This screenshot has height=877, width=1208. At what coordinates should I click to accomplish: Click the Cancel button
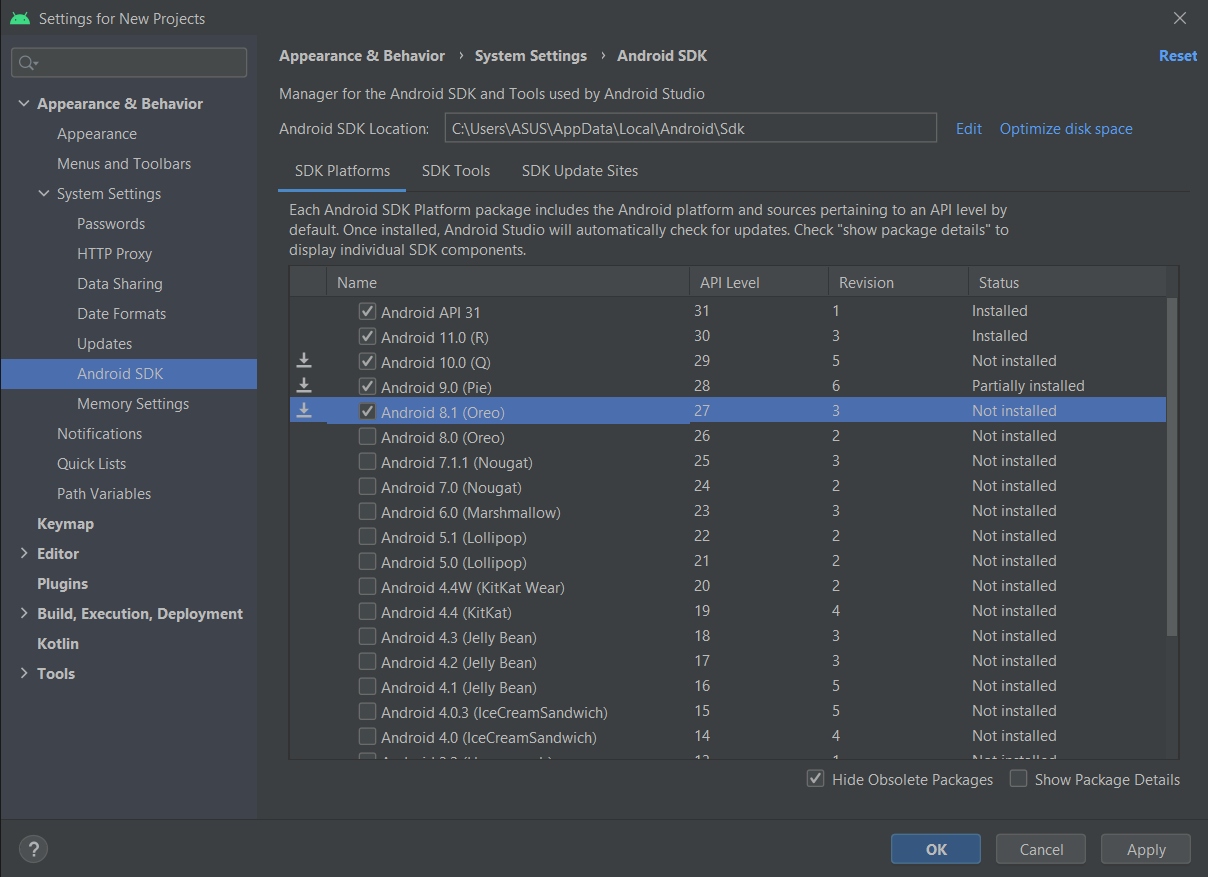(x=1041, y=849)
